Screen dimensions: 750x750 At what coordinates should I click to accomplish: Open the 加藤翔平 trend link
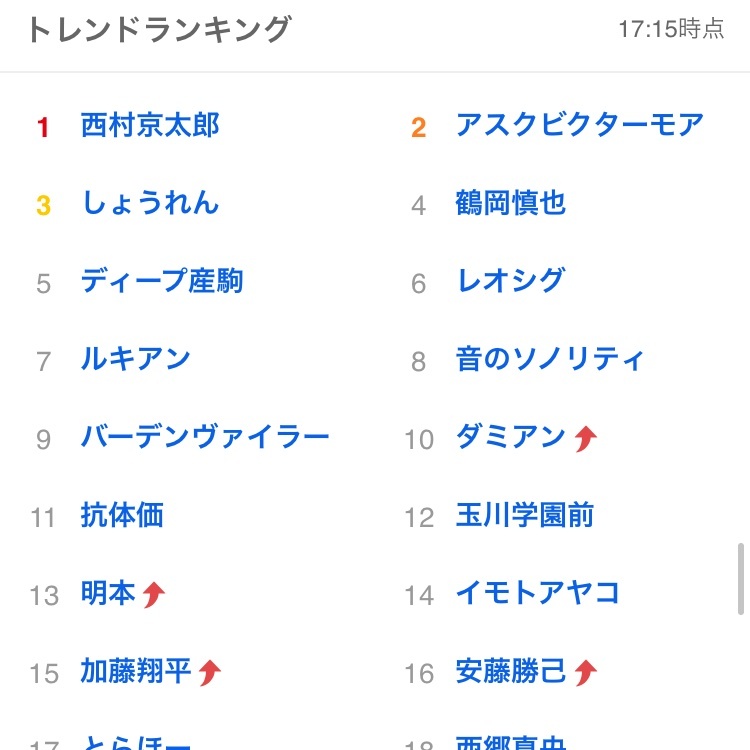click(x=136, y=671)
